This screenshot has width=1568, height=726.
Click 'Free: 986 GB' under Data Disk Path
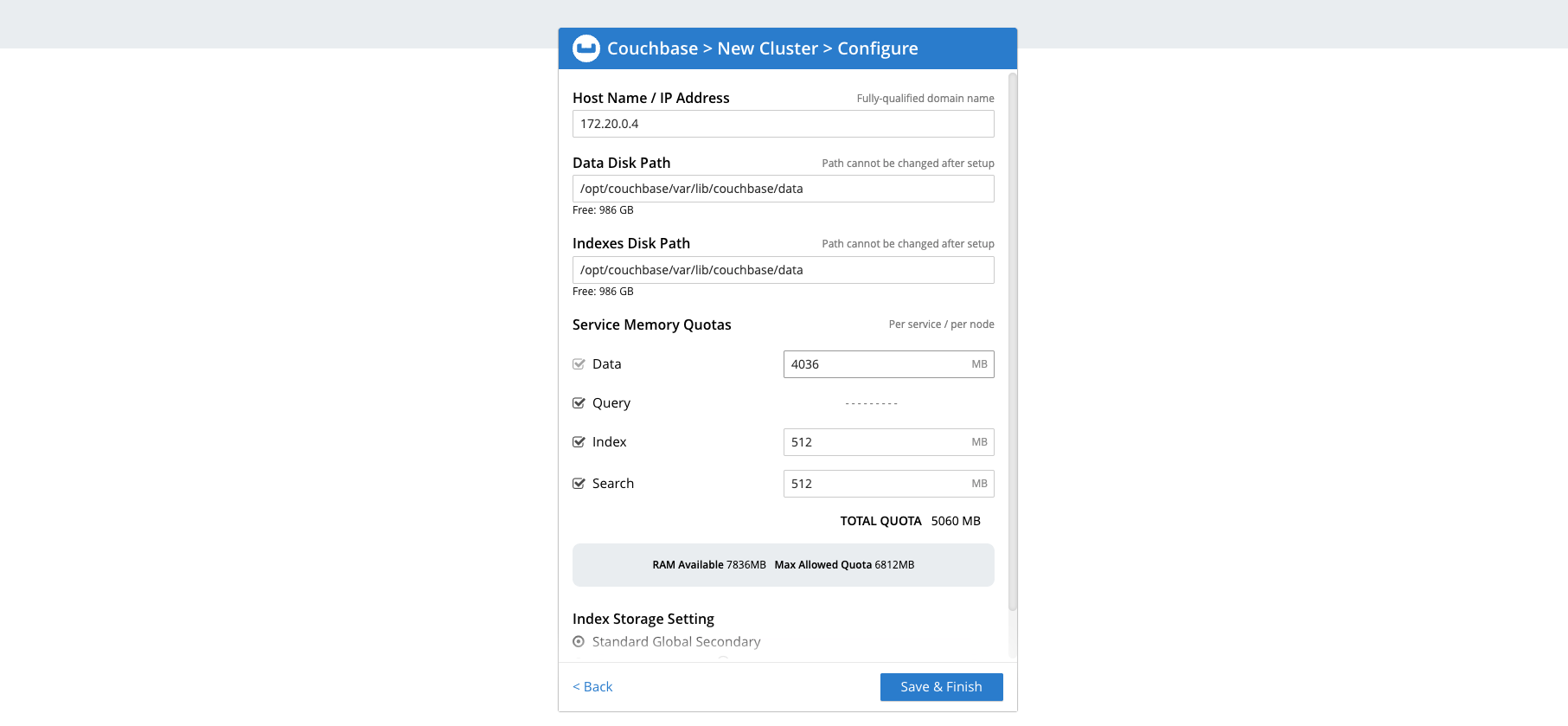click(603, 210)
